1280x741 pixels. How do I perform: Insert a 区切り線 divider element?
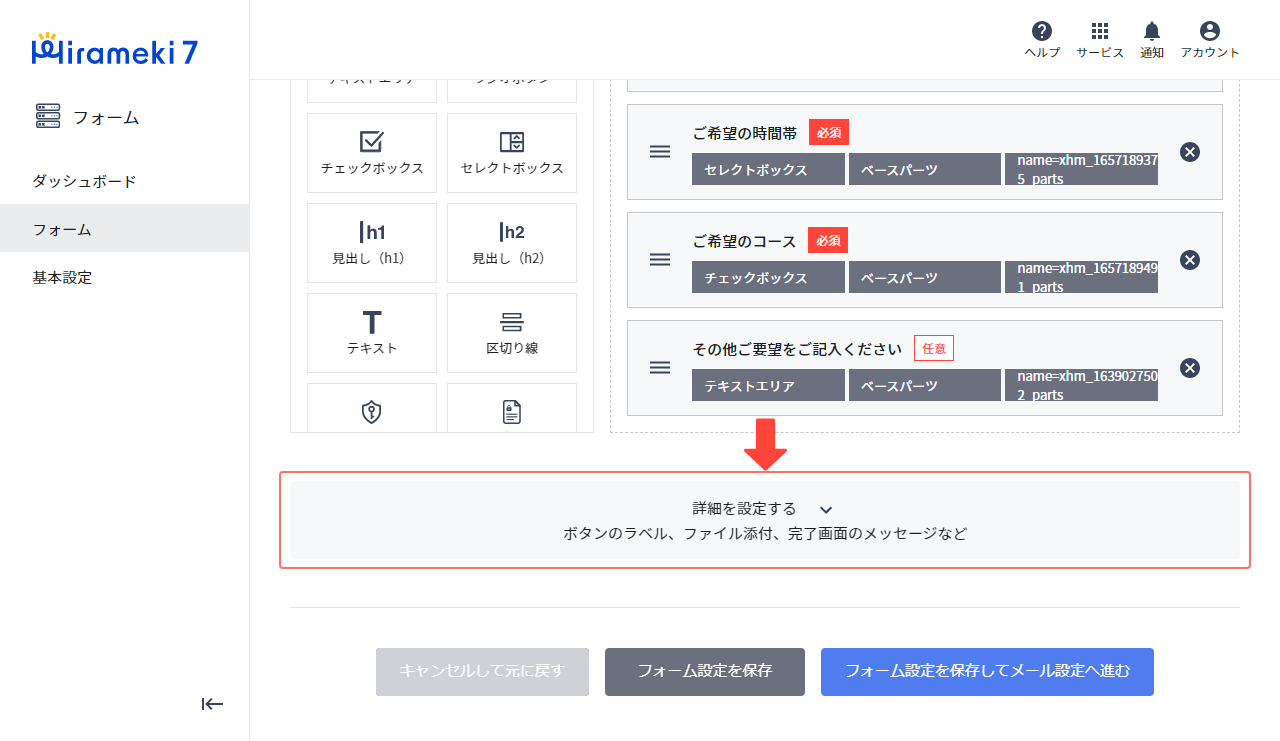[511, 332]
